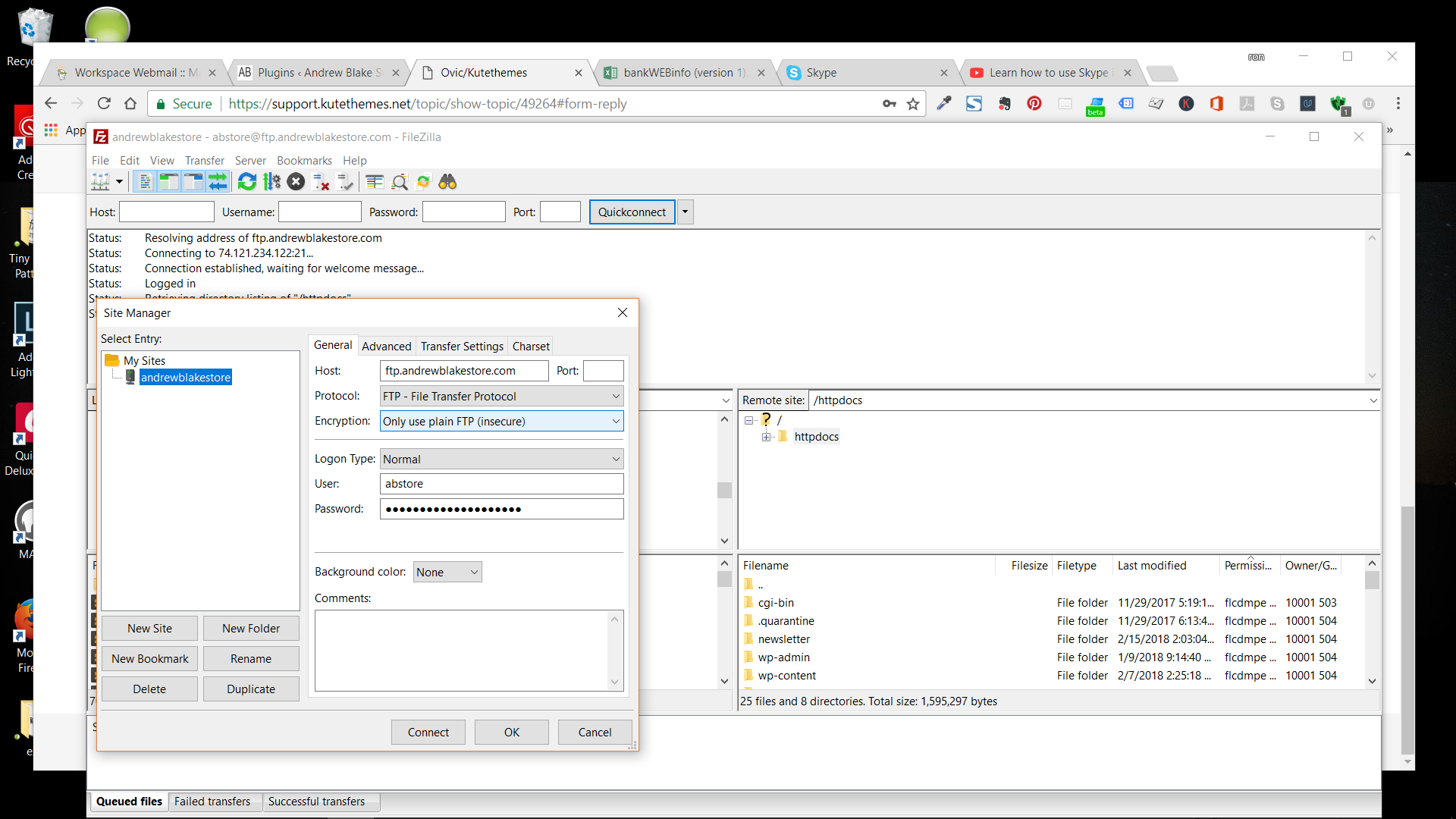
Task: Select the wp-content folder in remote list
Action: click(x=787, y=676)
